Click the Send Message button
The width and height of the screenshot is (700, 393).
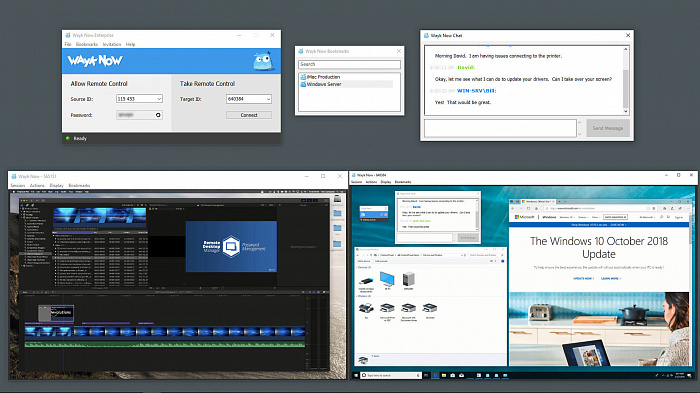pyautogui.click(x=608, y=128)
